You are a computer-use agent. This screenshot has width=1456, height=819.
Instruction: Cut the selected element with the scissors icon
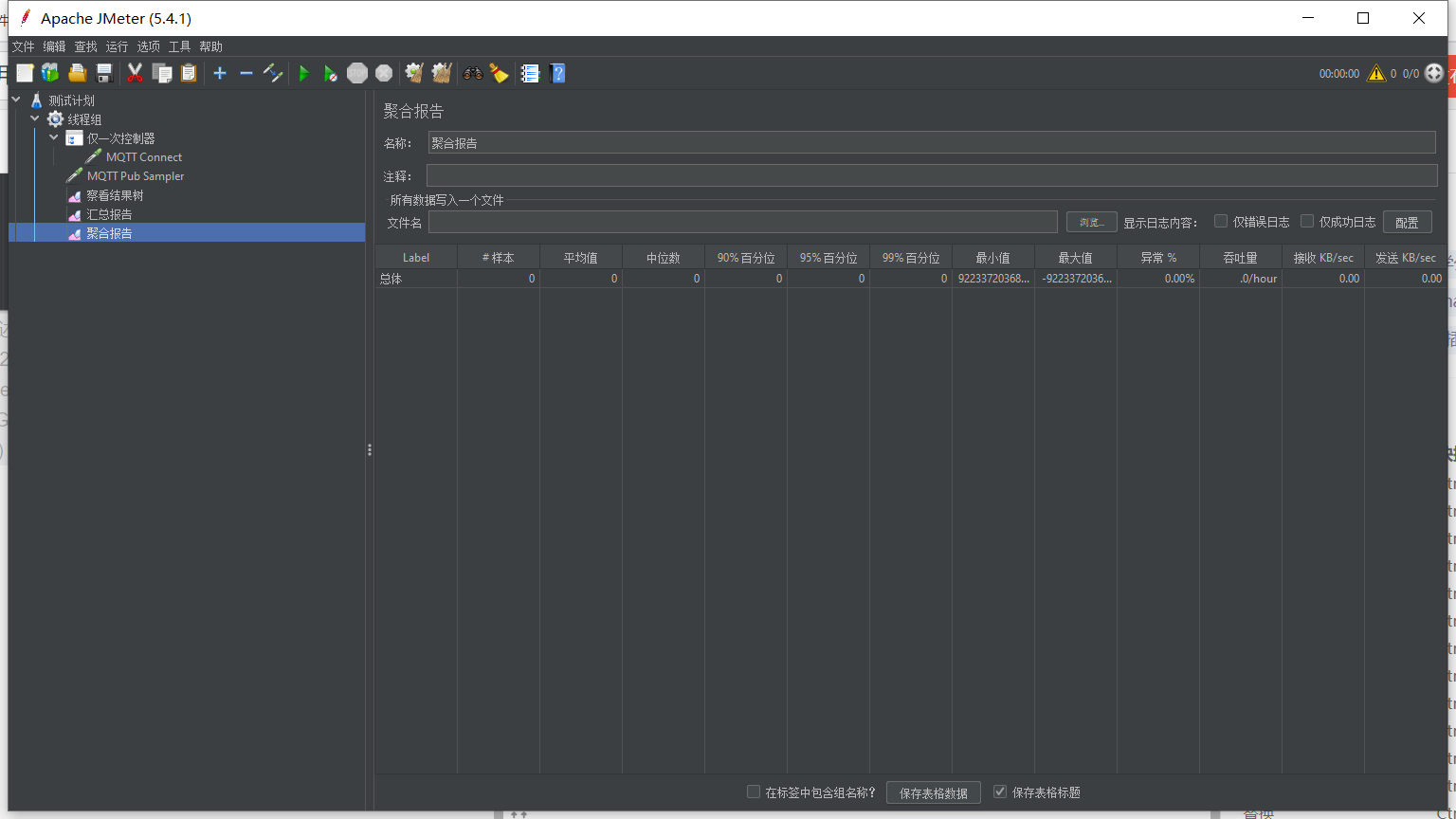pyautogui.click(x=136, y=73)
